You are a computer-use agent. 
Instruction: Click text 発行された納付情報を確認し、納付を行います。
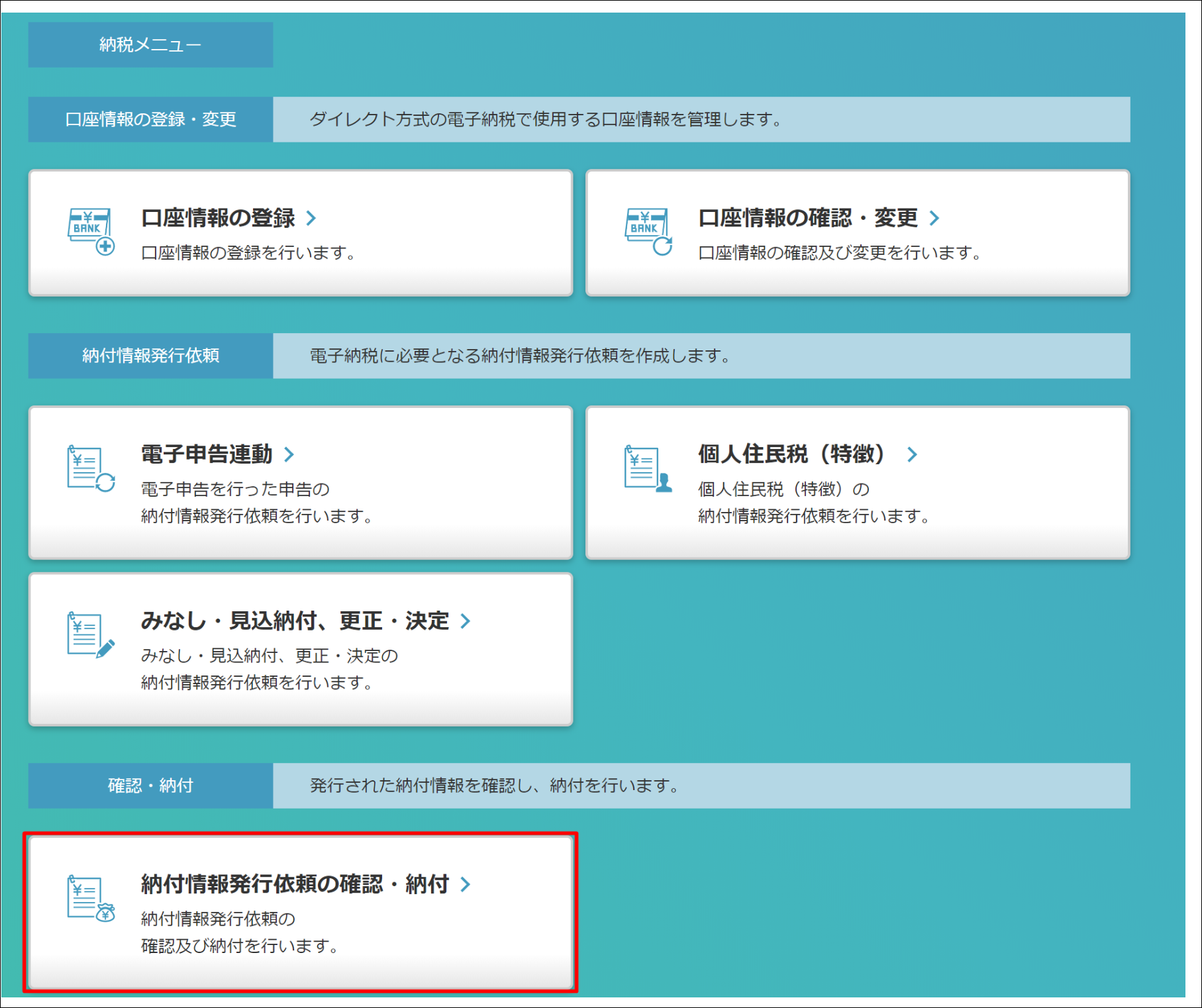pos(495,785)
